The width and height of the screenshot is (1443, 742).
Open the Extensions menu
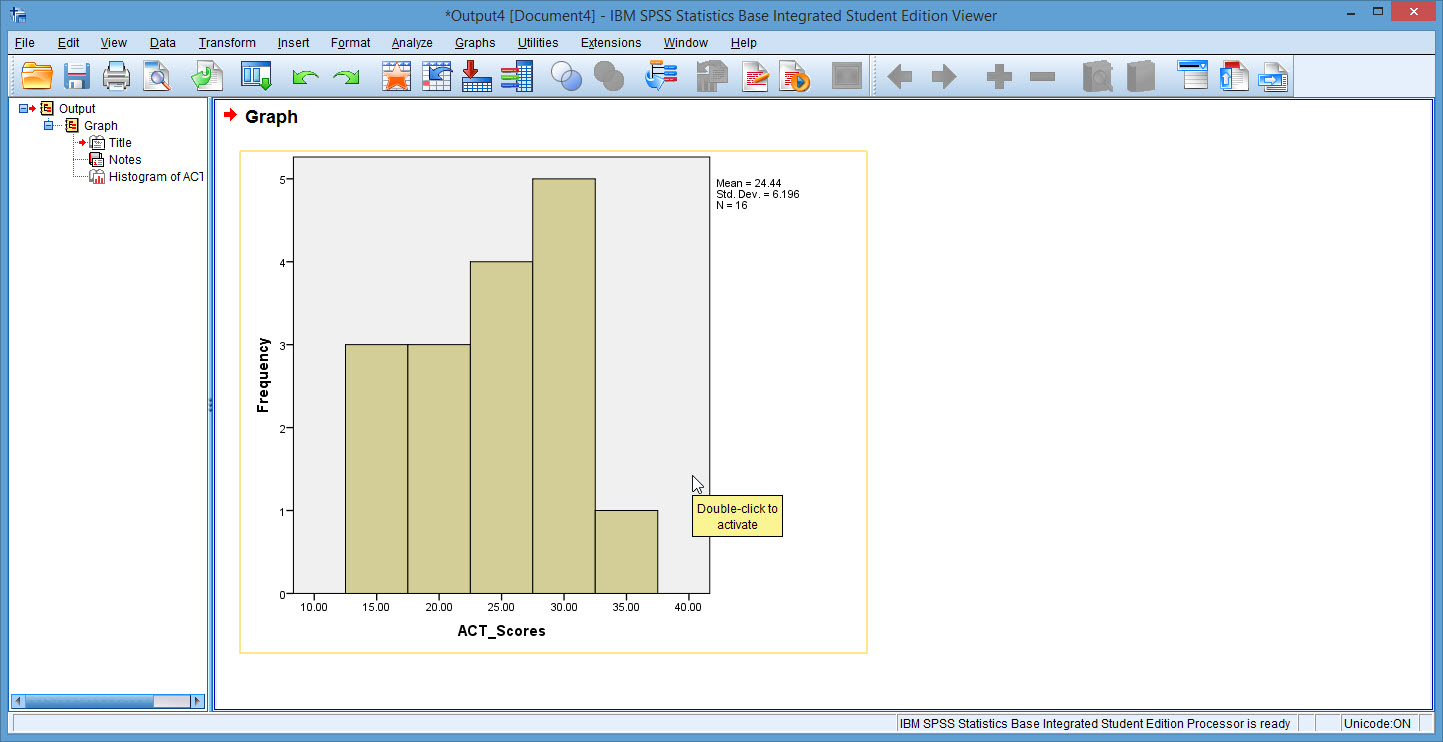tap(611, 43)
